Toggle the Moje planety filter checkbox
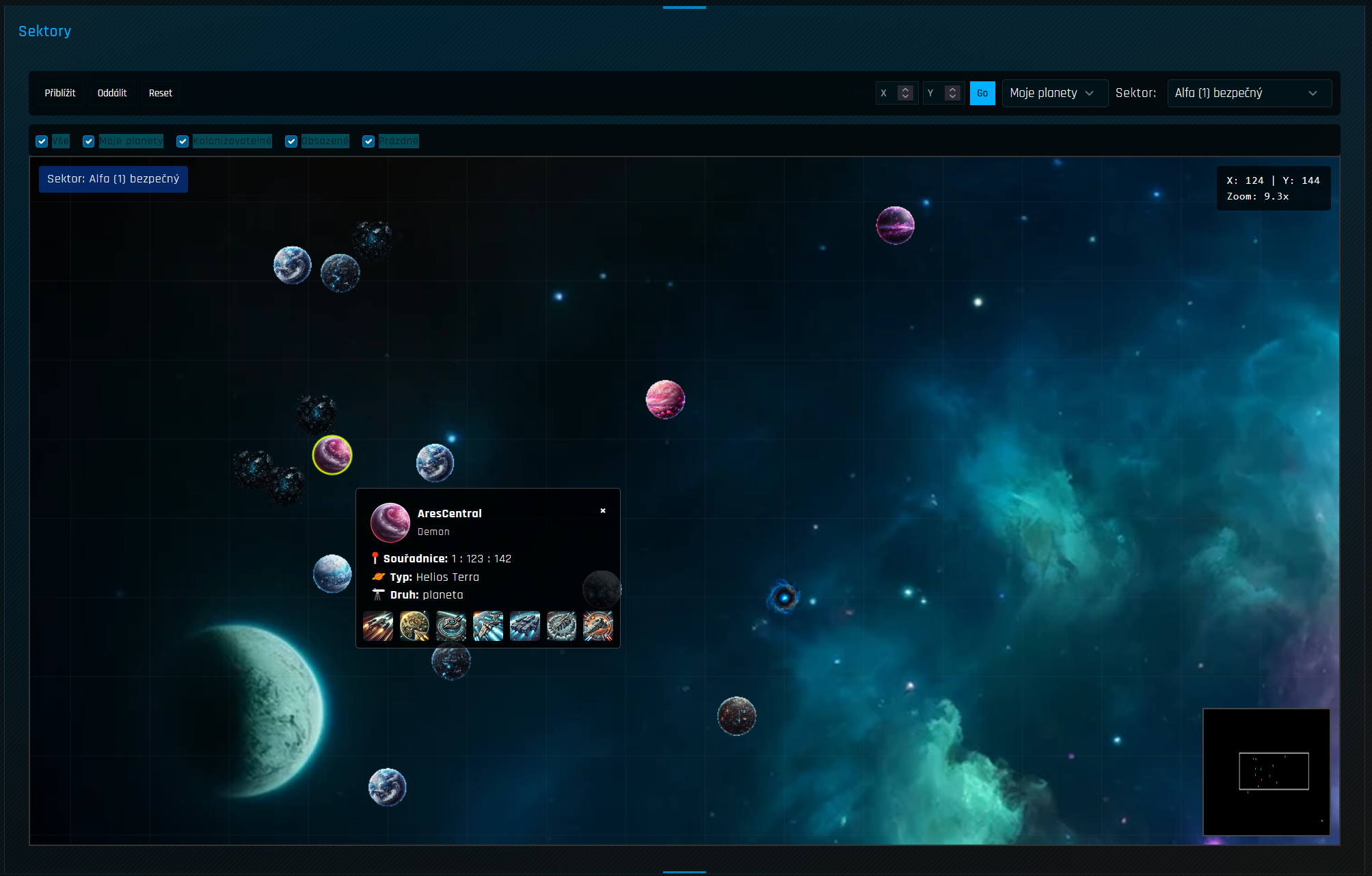1372x876 pixels. tap(89, 141)
